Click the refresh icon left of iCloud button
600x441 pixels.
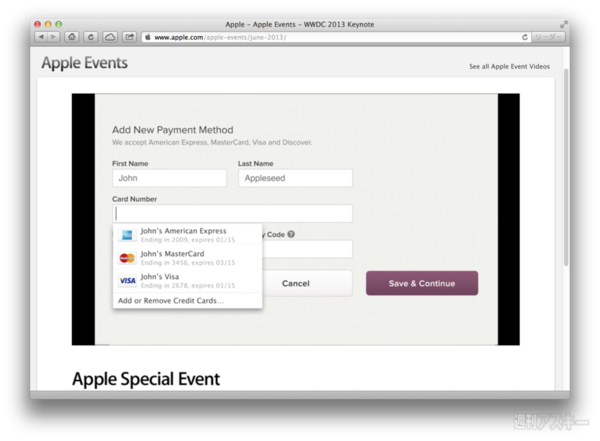[91, 37]
